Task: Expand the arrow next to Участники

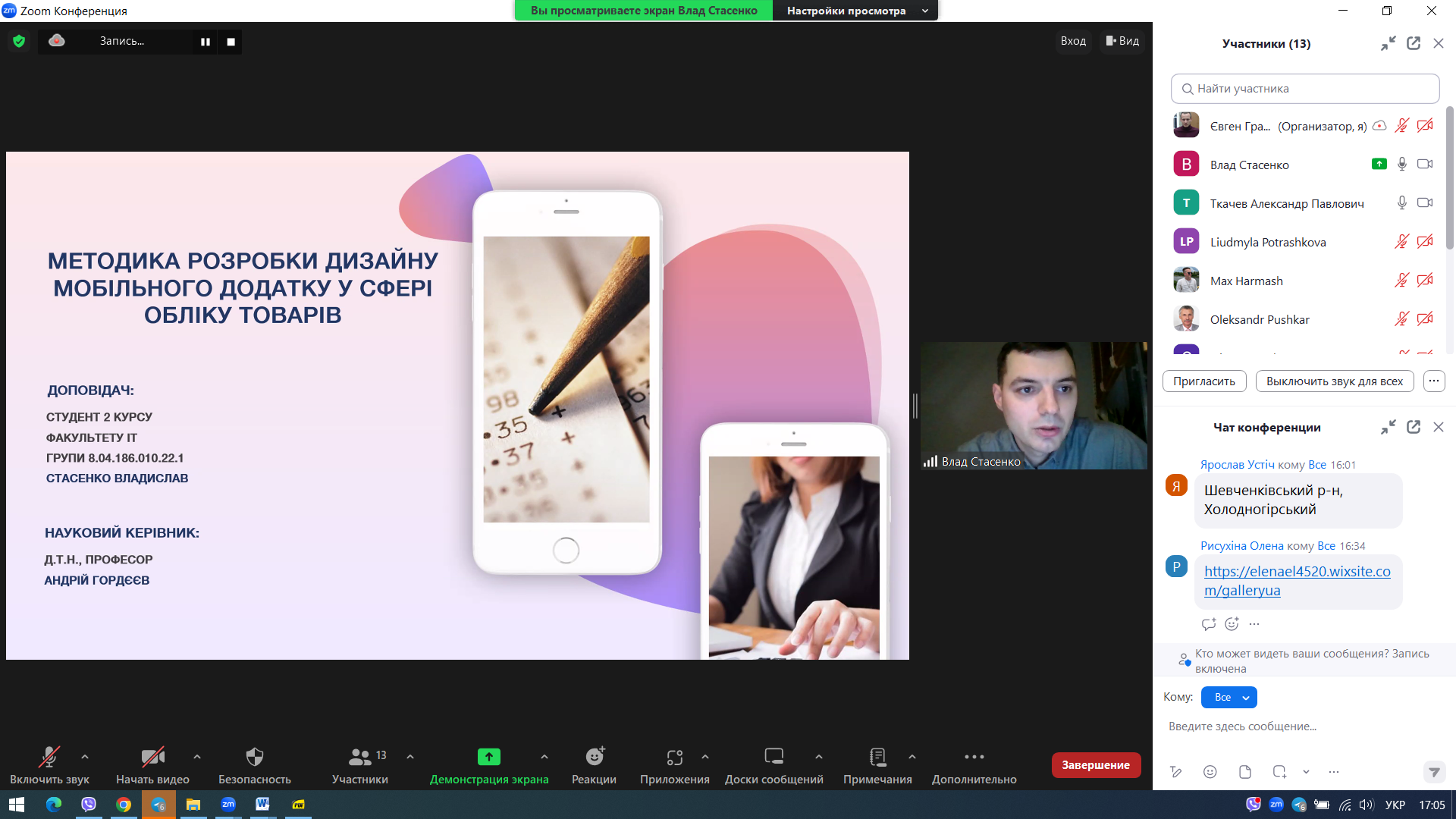Action: (410, 756)
